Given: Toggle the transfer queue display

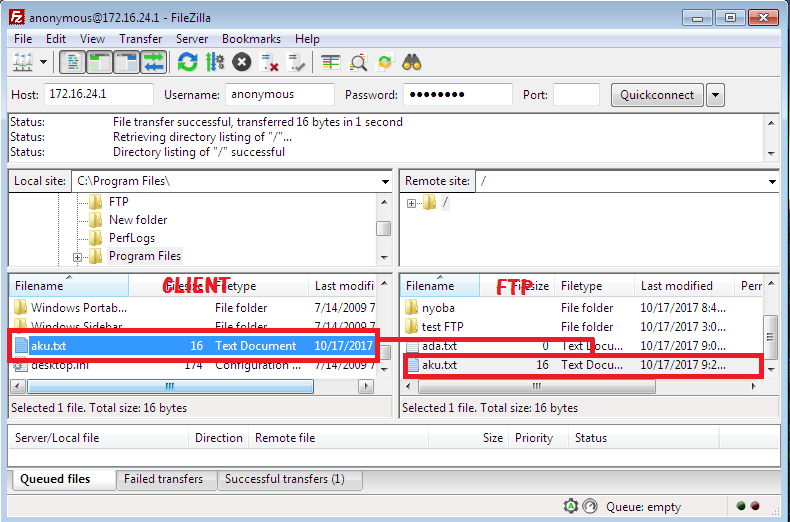Looking at the screenshot, I should pos(153,62).
